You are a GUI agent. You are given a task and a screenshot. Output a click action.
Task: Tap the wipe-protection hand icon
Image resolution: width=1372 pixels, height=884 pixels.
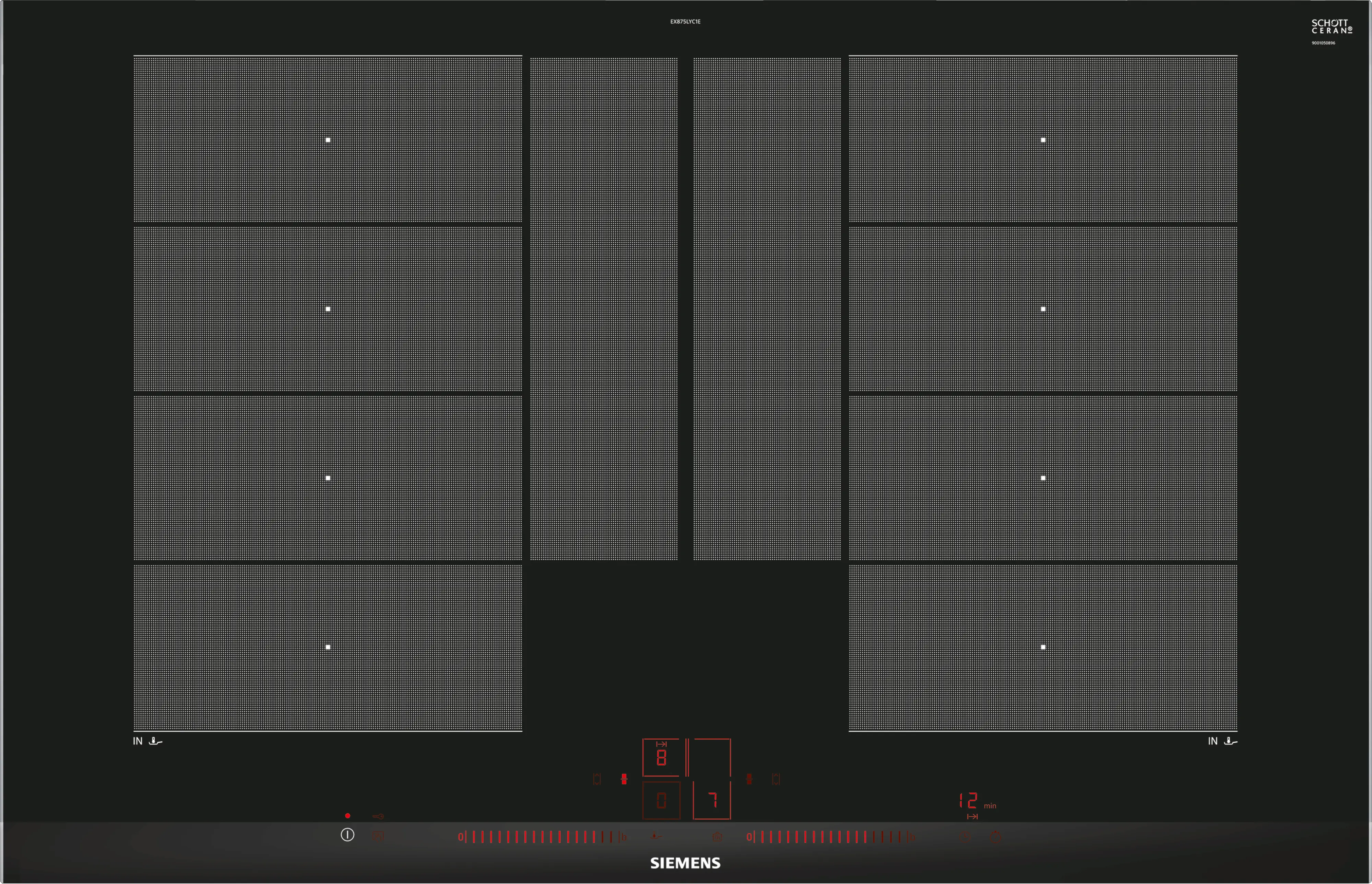pos(377,836)
